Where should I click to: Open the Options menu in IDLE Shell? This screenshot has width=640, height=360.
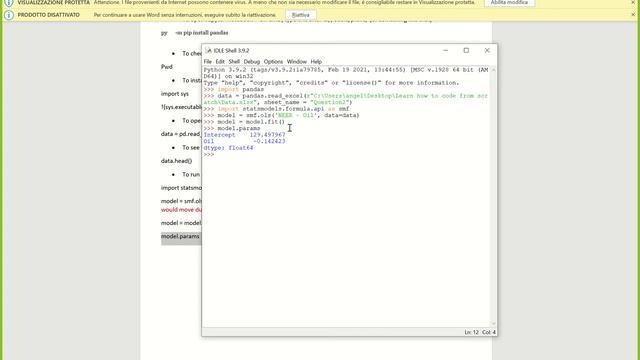click(273, 62)
